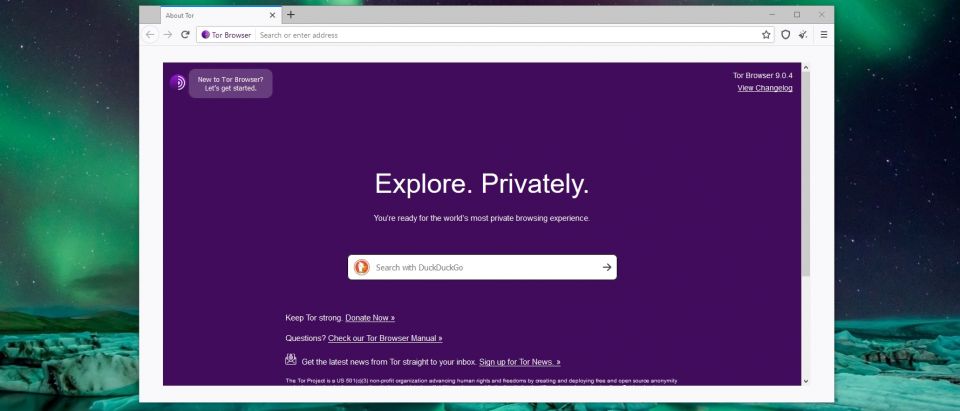Go back using the back arrow
960x411 pixels.
point(150,35)
